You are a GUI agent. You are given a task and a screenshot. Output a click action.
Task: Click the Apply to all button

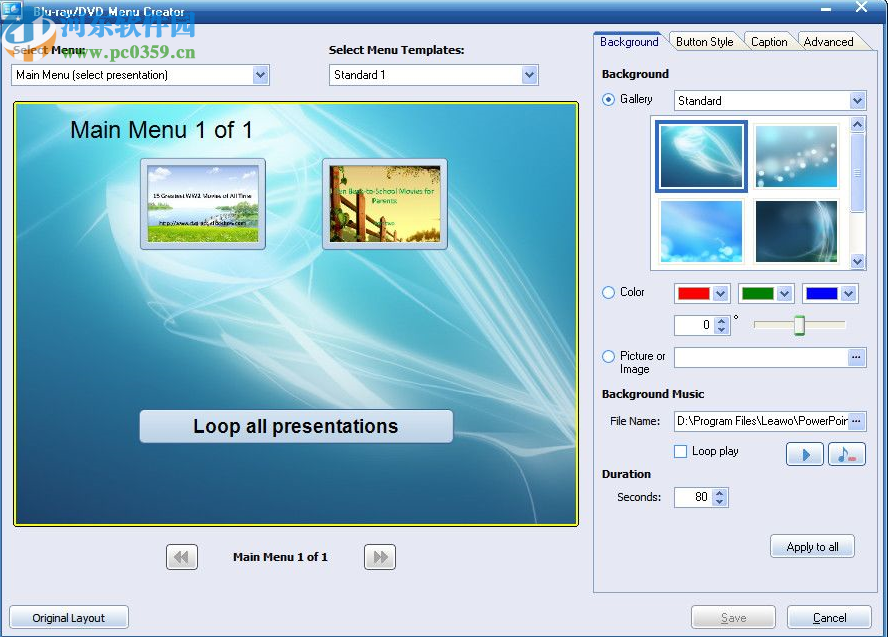point(812,546)
